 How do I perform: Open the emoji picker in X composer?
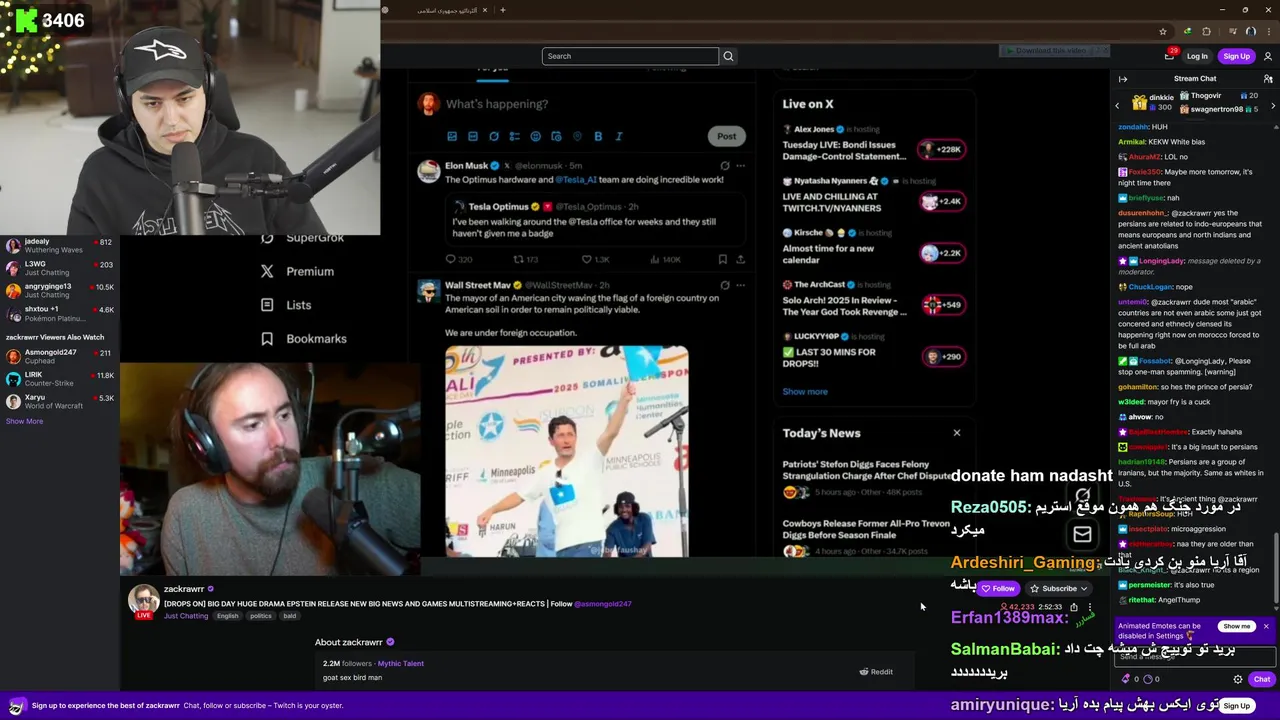coord(535,136)
